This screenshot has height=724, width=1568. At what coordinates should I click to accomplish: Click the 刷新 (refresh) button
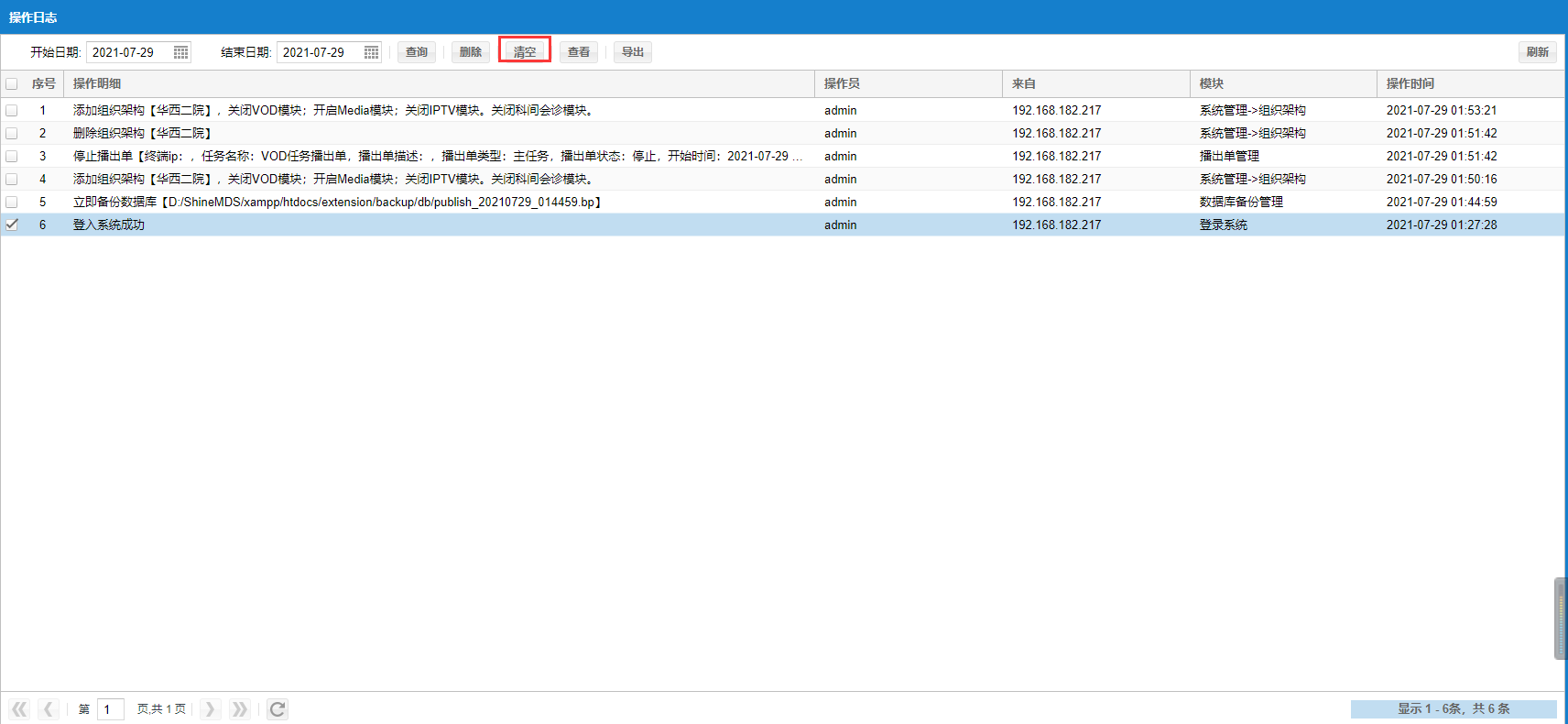point(1538,52)
